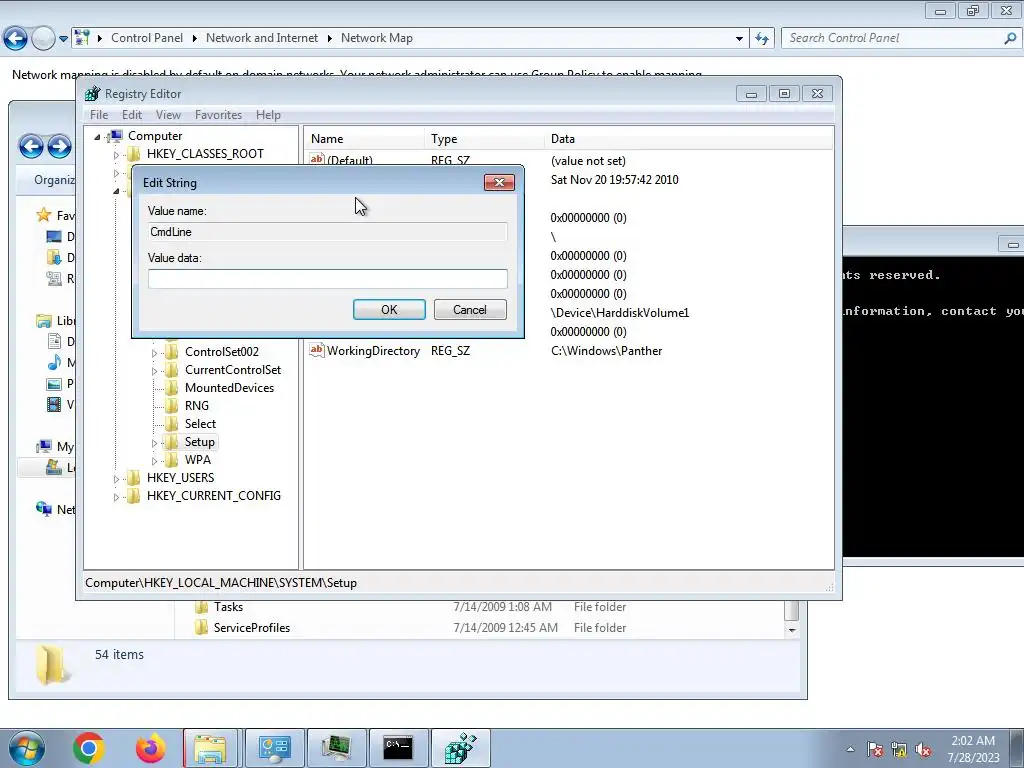Go forward in the Explorer window
The width and height of the screenshot is (1024, 768).
(59, 146)
